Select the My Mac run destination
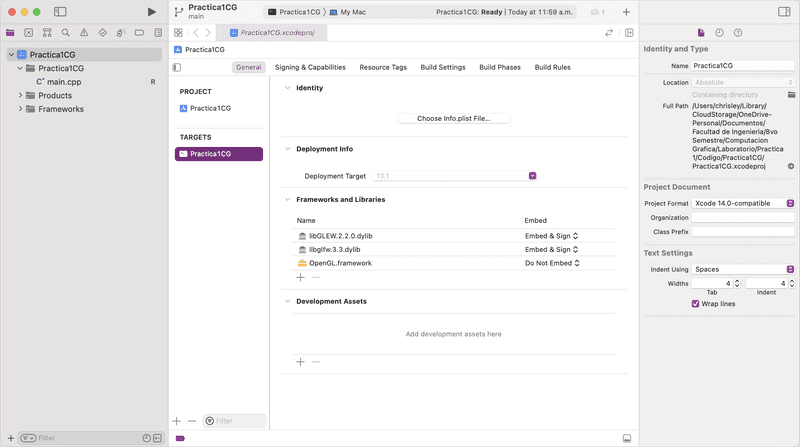 pos(347,12)
